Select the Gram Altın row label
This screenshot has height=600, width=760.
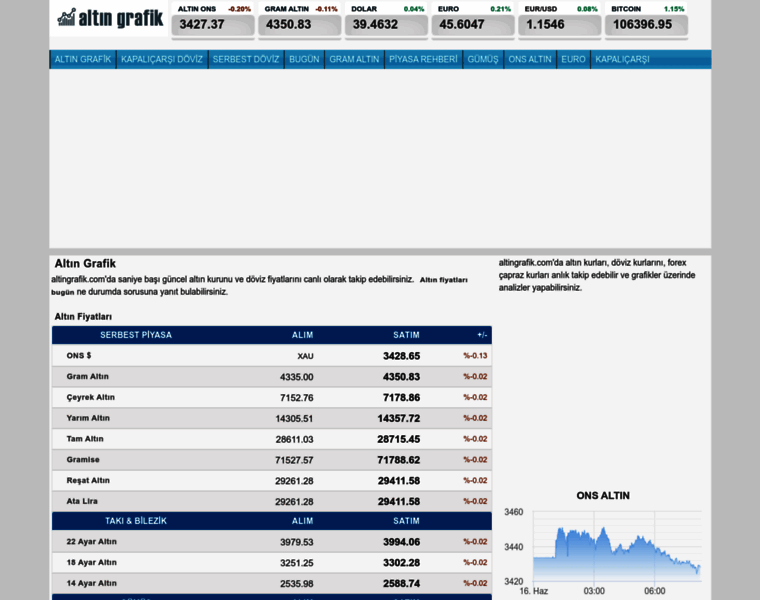pos(87,377)
